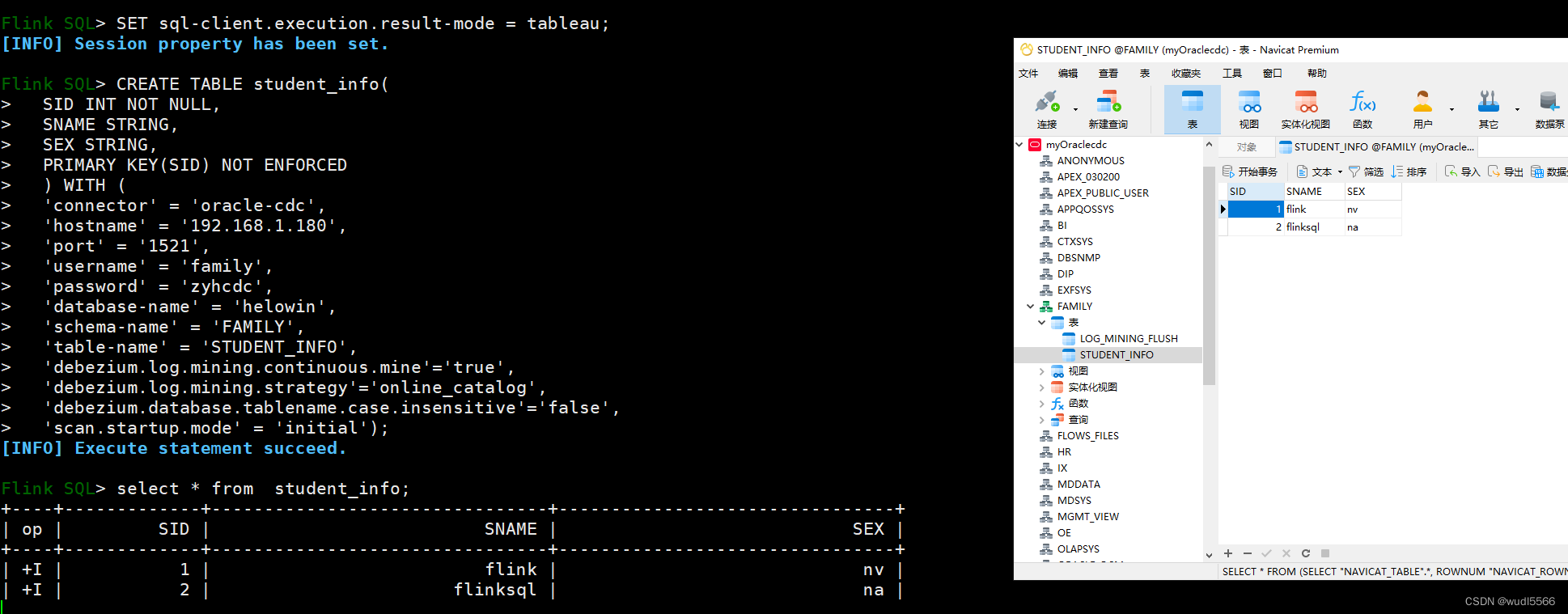Click the 文本 text view button
1568x614 pixels.
[x=1315, y=171]
